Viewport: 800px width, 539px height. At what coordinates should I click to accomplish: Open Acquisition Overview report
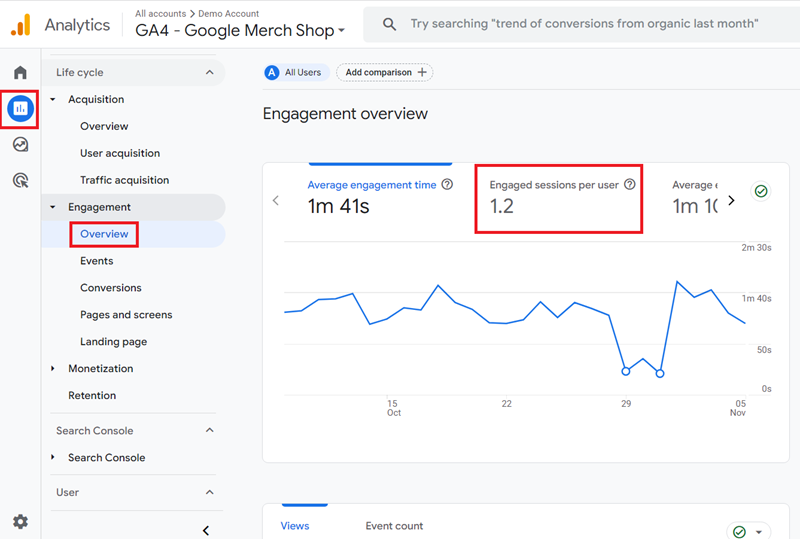pos(104,126)
